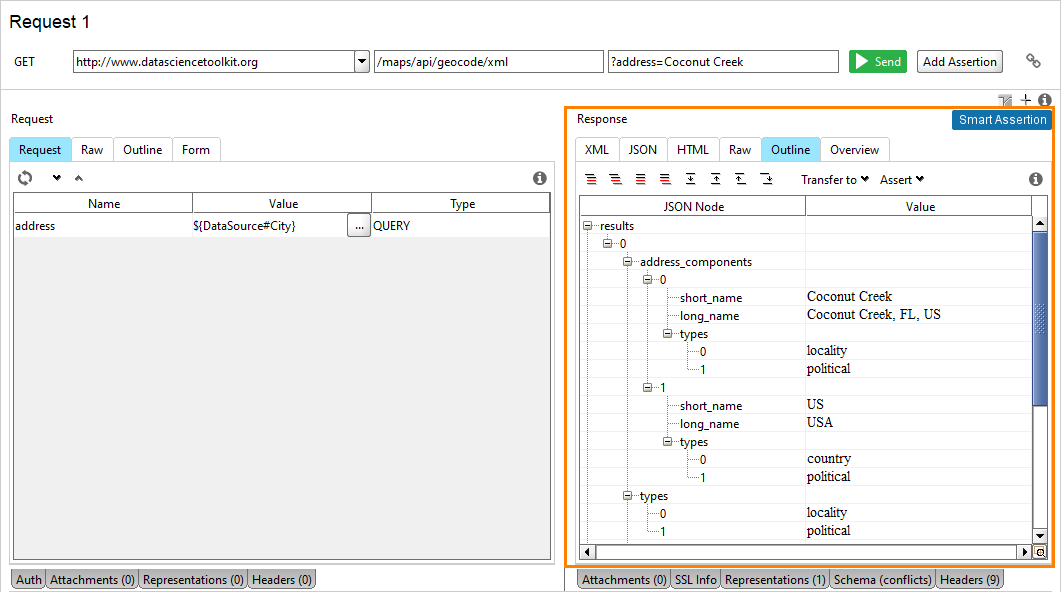Click the Add Assertion button

click(959, 61)
